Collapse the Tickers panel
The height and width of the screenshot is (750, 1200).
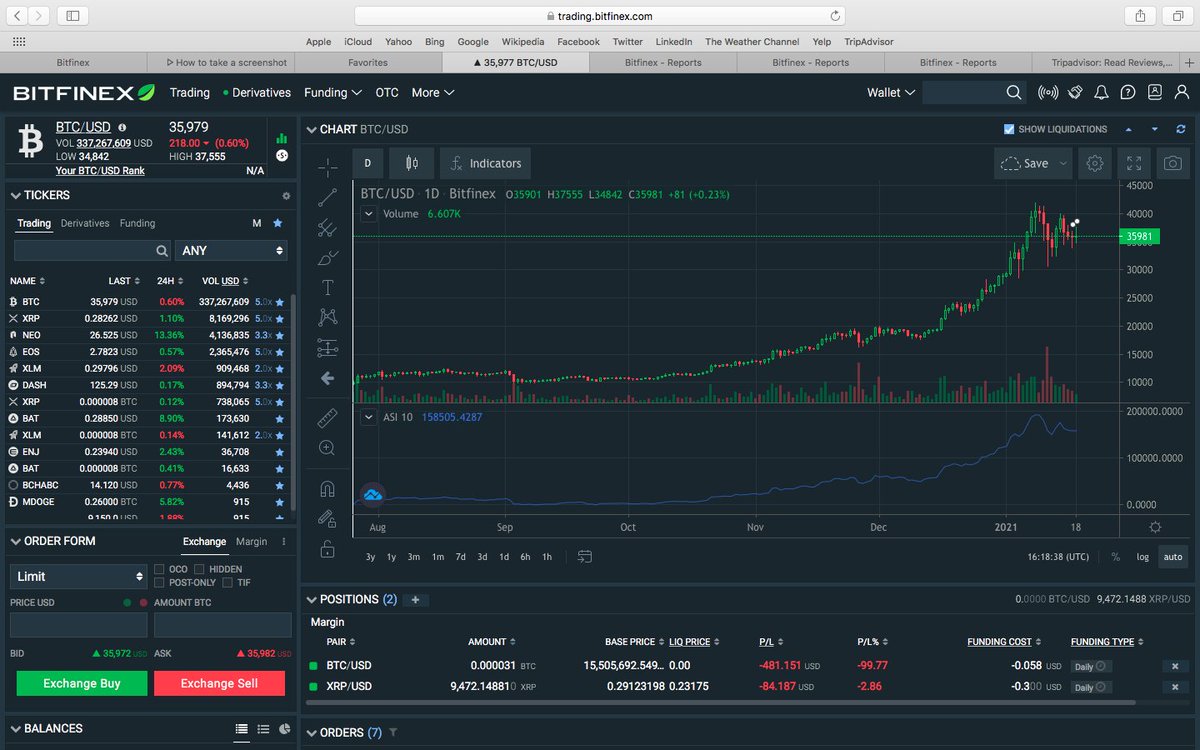(16, 196)
